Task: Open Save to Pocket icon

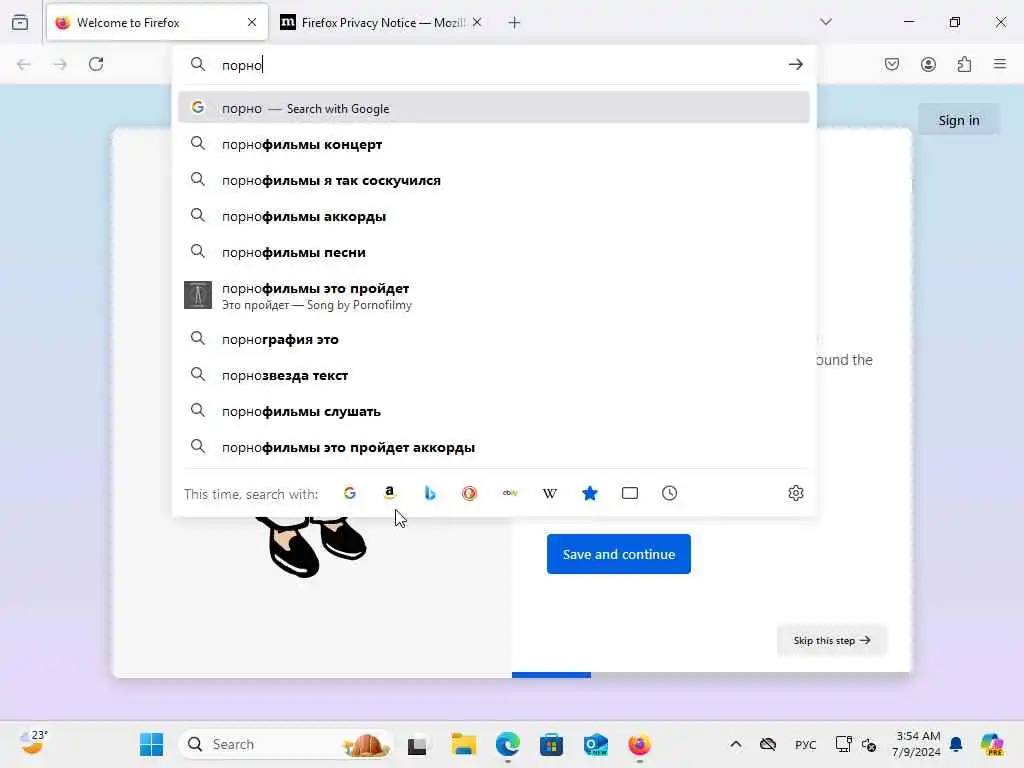Action: [892, 64]
